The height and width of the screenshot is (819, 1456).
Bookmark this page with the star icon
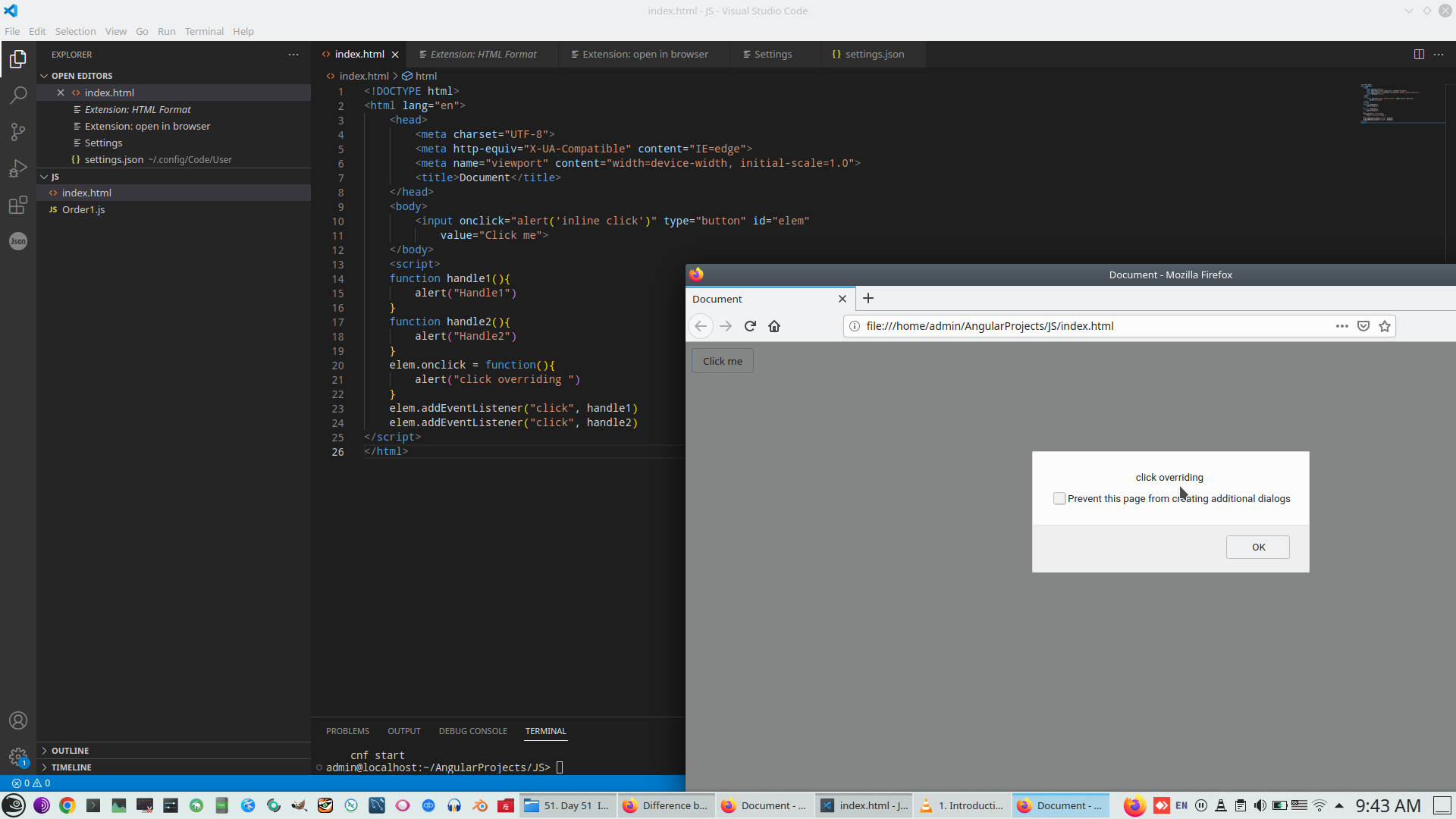click(x=1385, y=326)
